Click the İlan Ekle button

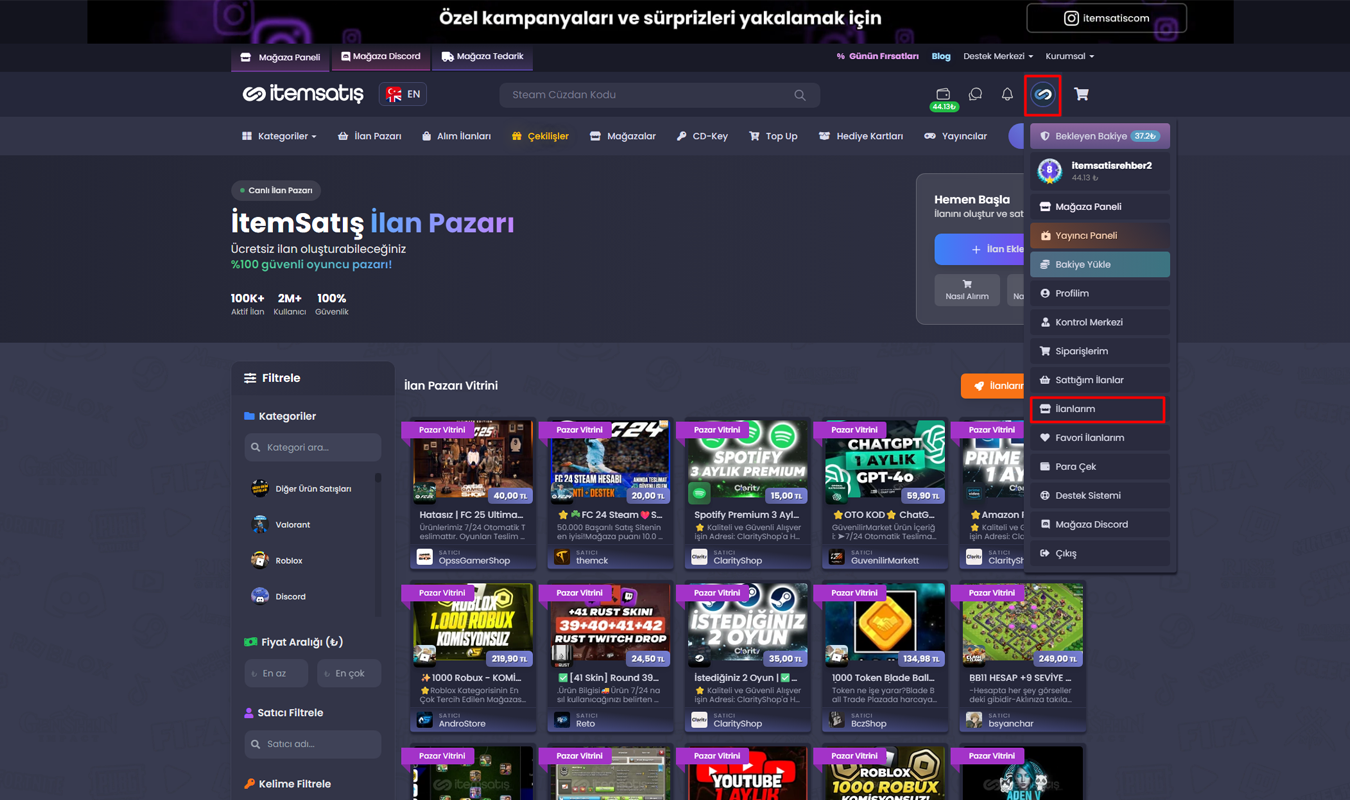click(981, 249)
